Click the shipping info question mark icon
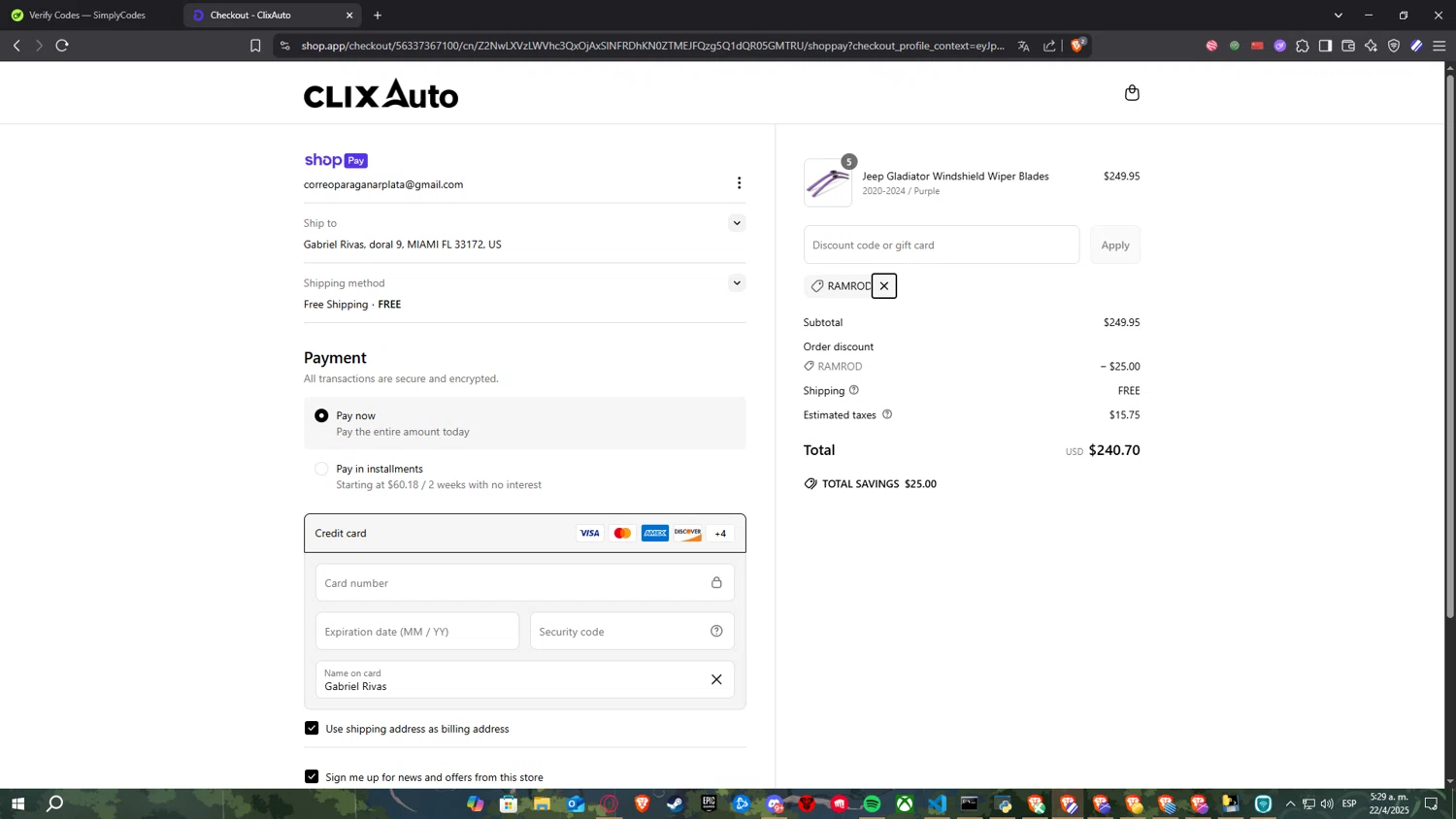 click(854, 390)
